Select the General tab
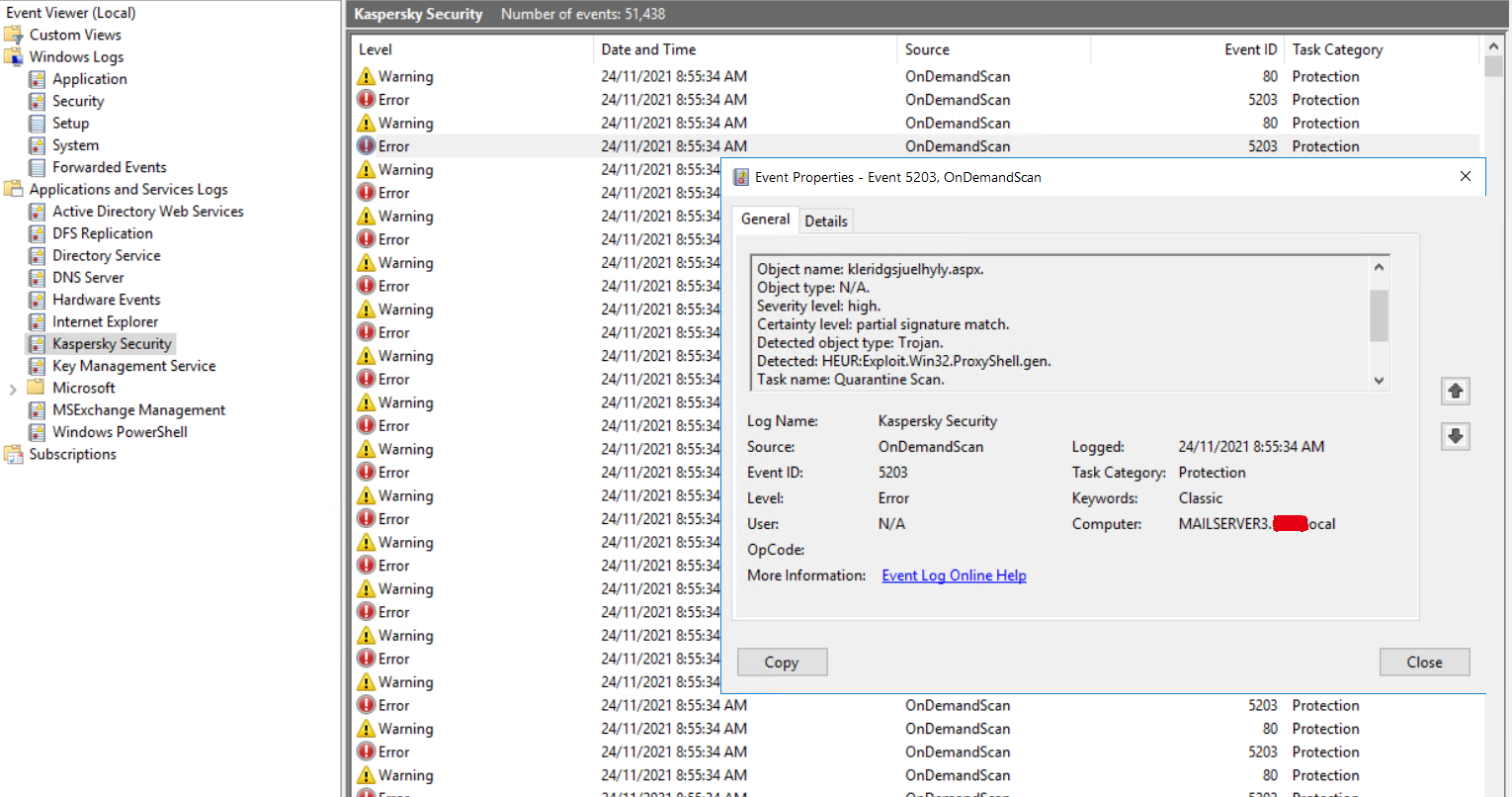Screen dimensions: 1512x797 (x=765, y=220)
